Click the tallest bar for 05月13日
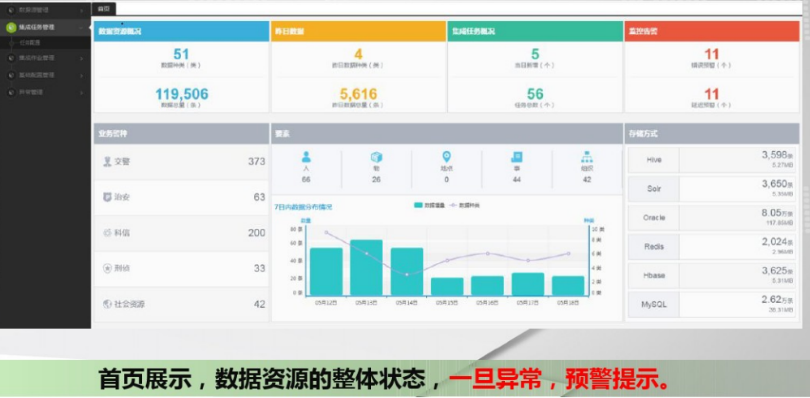The width and height of the screenshot is (810, 398). [366, 268]
